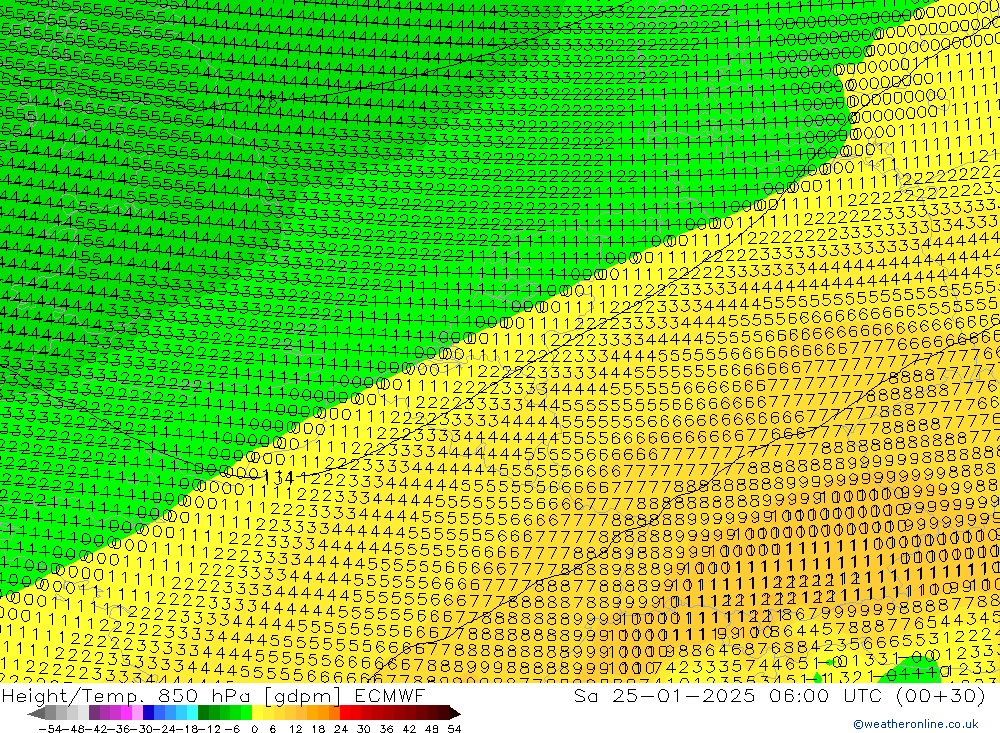Screen dimensions: 1000x733
Task: Pick the bright yellow legend swatch at 0
Action: tap(258, 713)
